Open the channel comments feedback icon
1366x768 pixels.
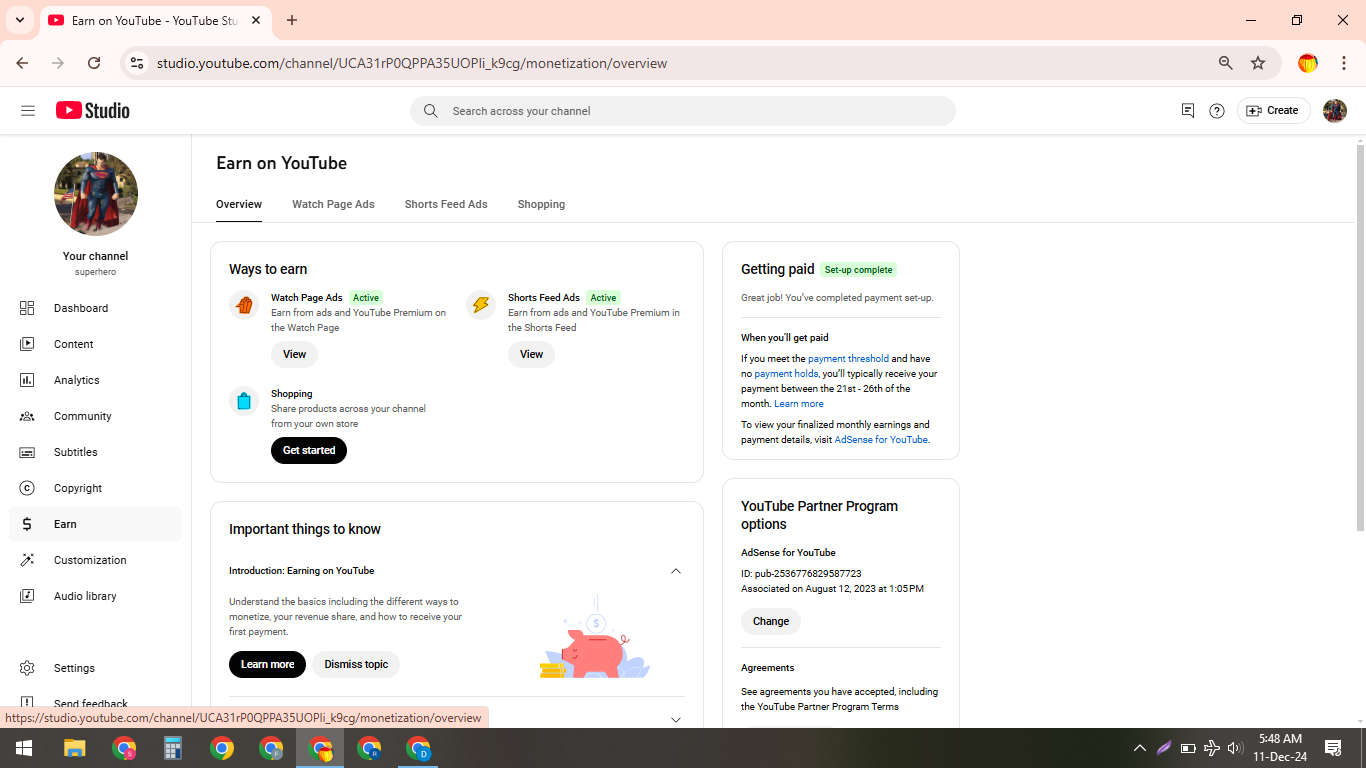[1188, 111]
